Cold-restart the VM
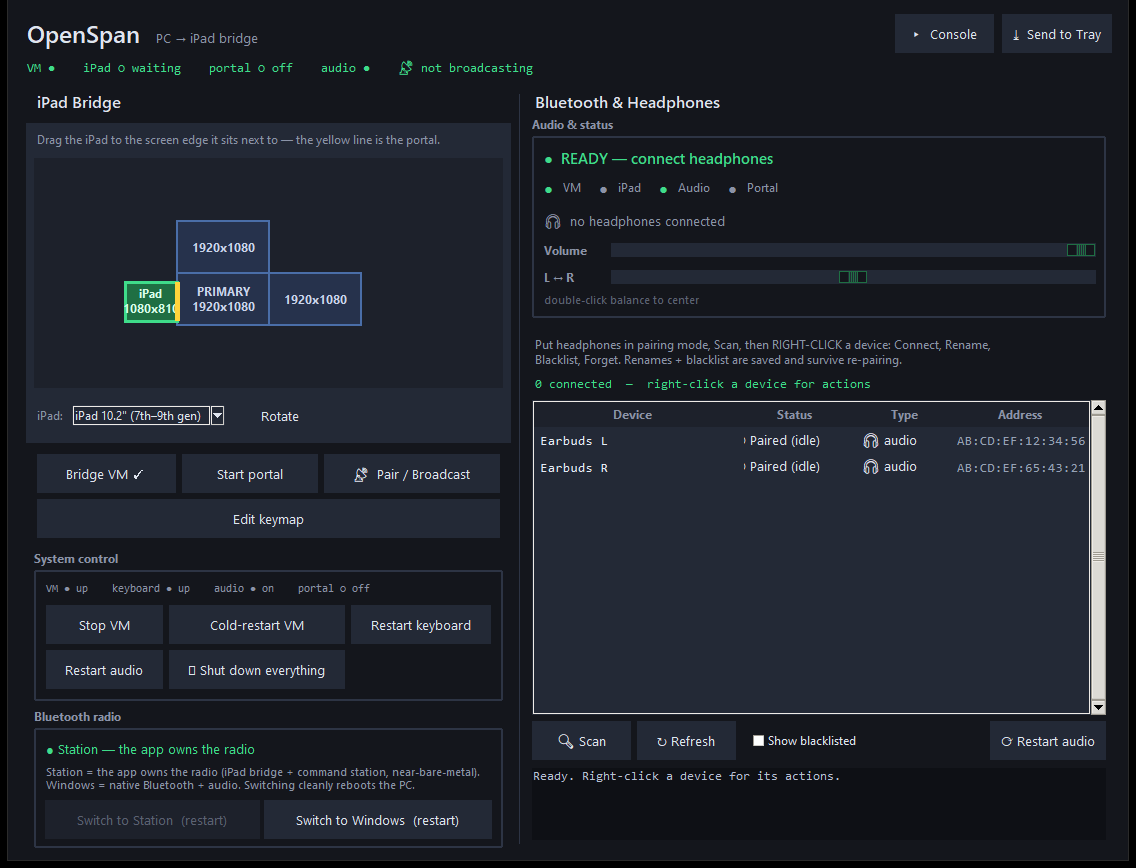Viewport: 1136px width, 868px height. pos(257,625)
